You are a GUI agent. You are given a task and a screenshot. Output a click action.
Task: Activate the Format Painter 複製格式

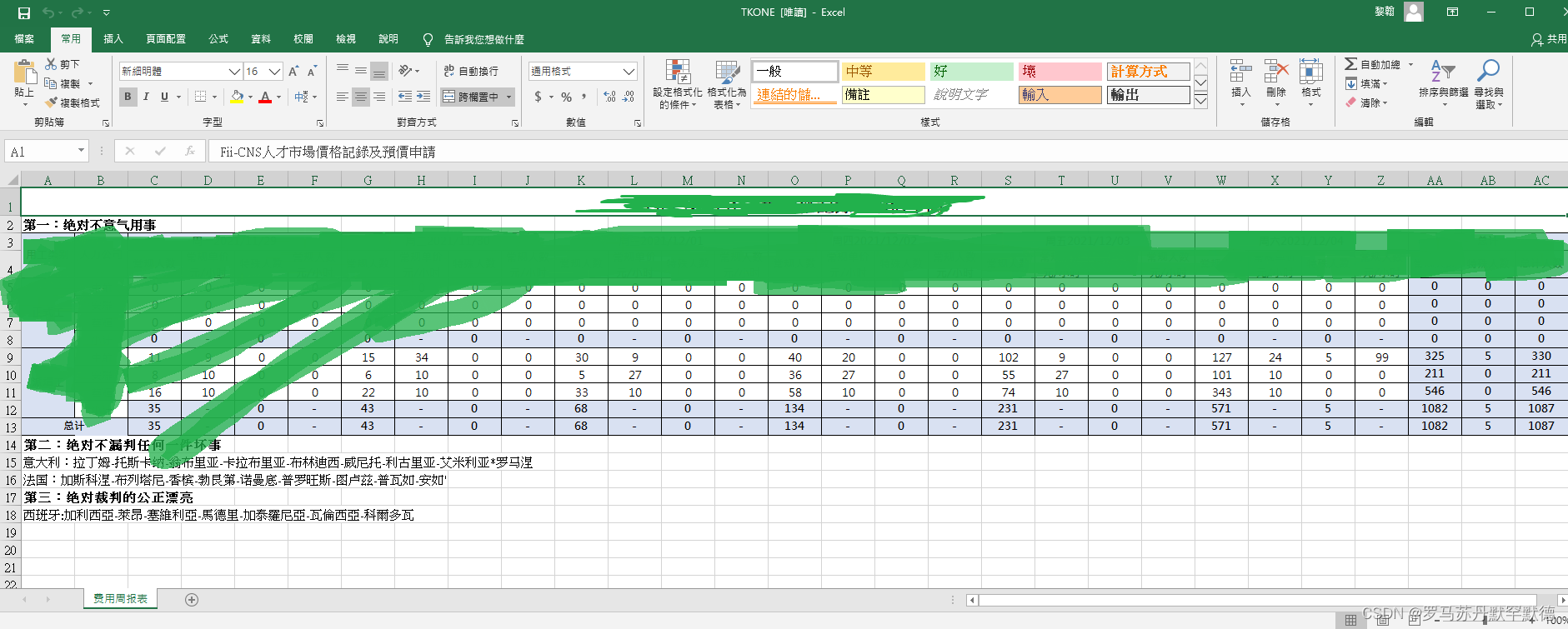click(72, 102)
